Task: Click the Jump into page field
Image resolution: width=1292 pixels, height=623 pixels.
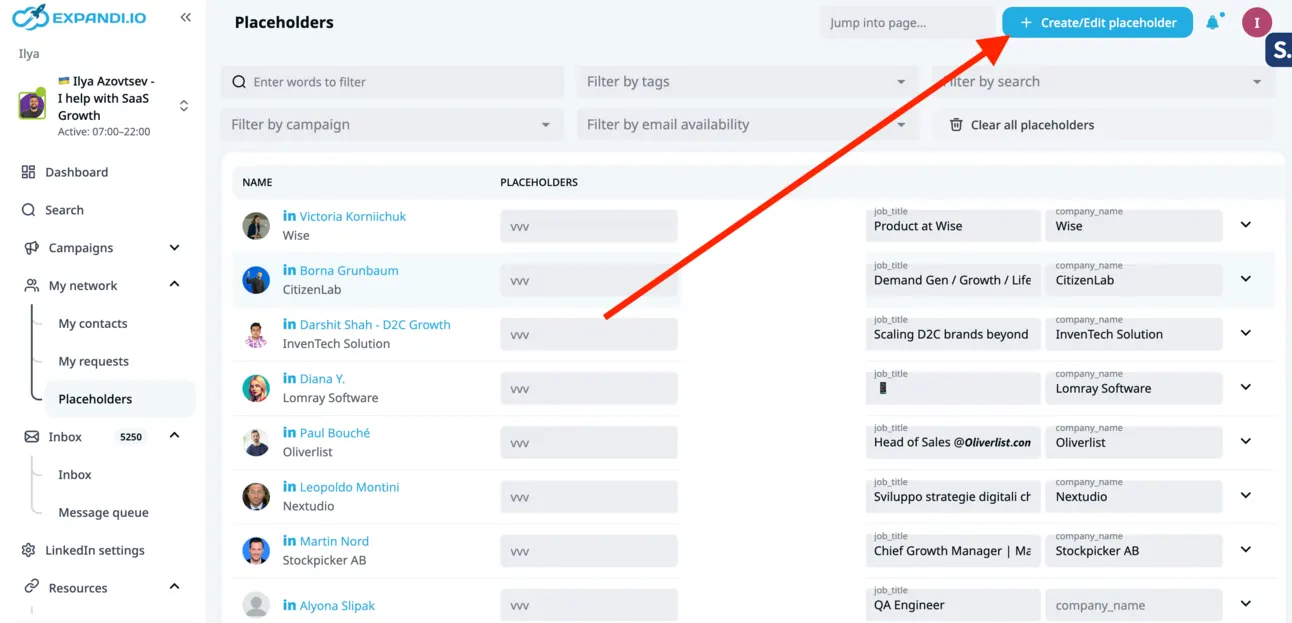Action: (907, 22)
